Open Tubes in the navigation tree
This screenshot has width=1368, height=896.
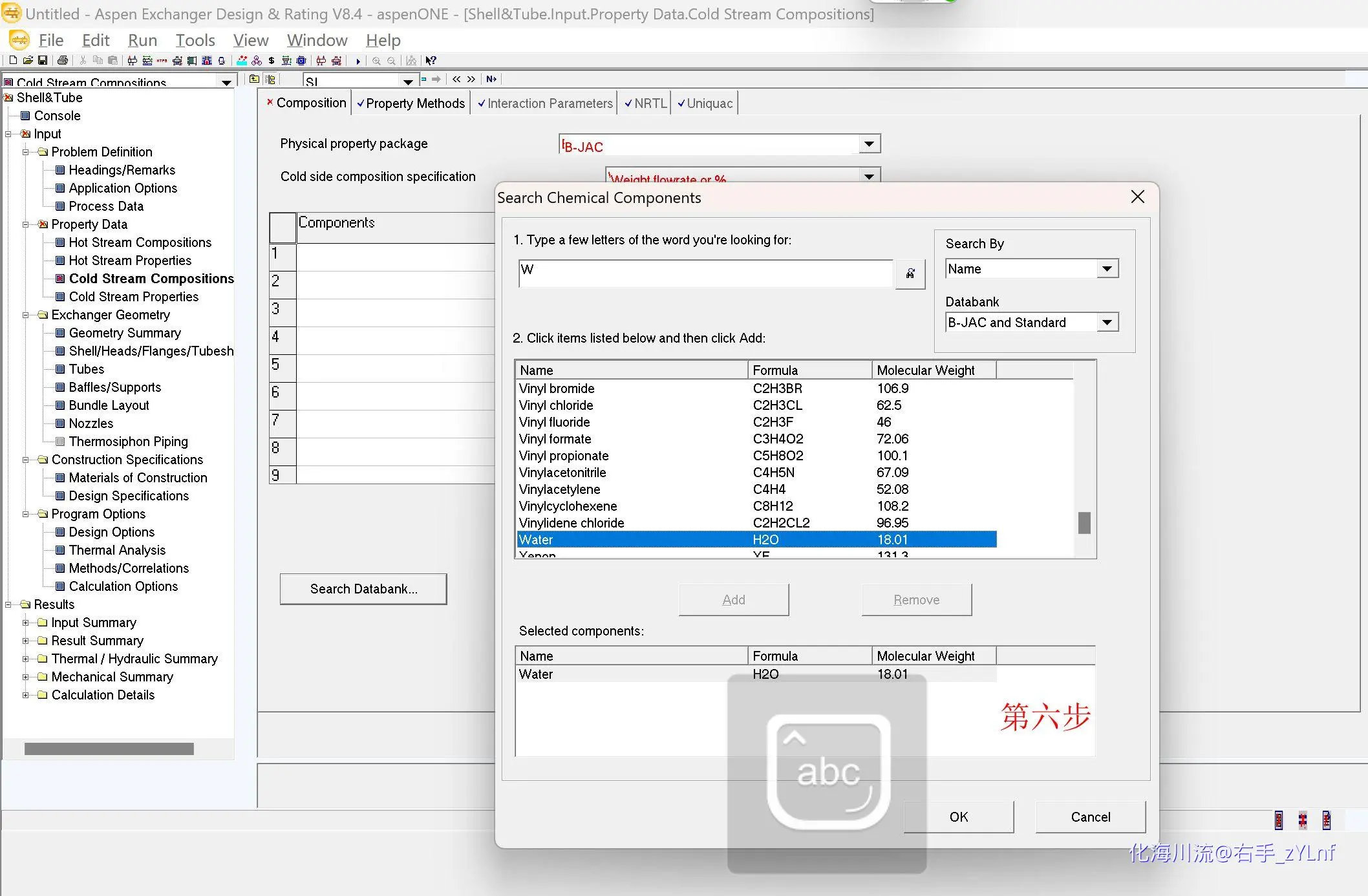point(86,369)
